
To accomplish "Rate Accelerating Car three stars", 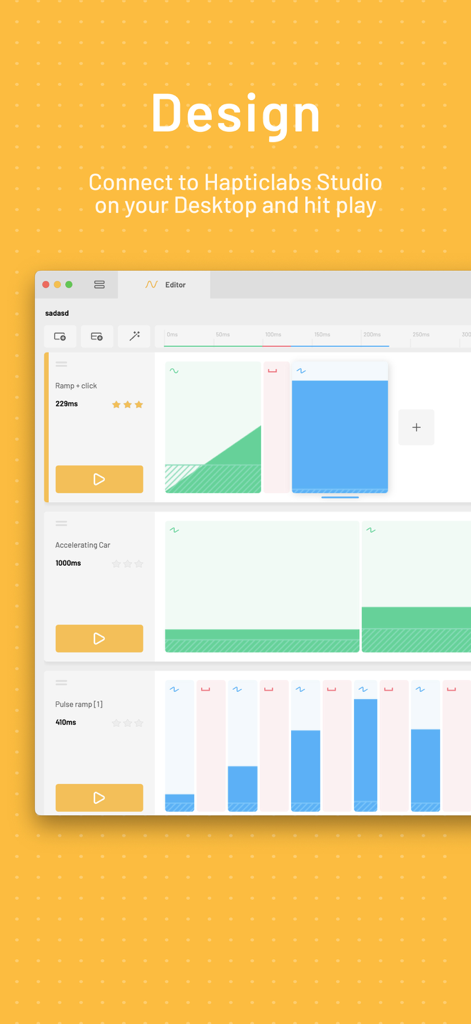I will pyautogui.click(x=138, y=564).
